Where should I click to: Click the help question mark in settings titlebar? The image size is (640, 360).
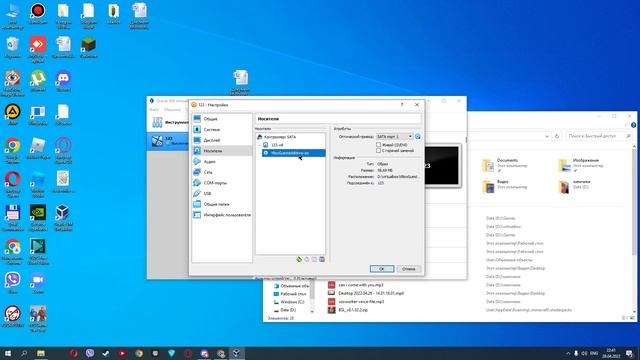[402, 105]
